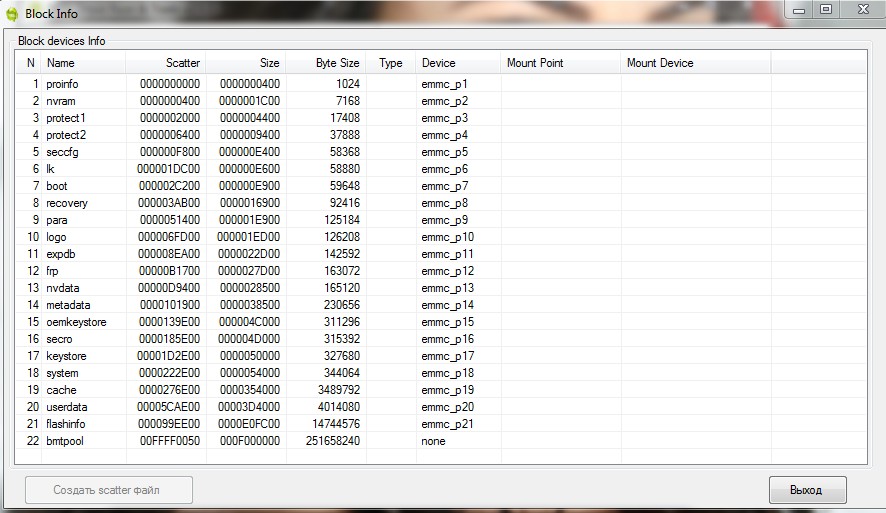
Task: Select the cache partition entry
Action: click(61, 390)
